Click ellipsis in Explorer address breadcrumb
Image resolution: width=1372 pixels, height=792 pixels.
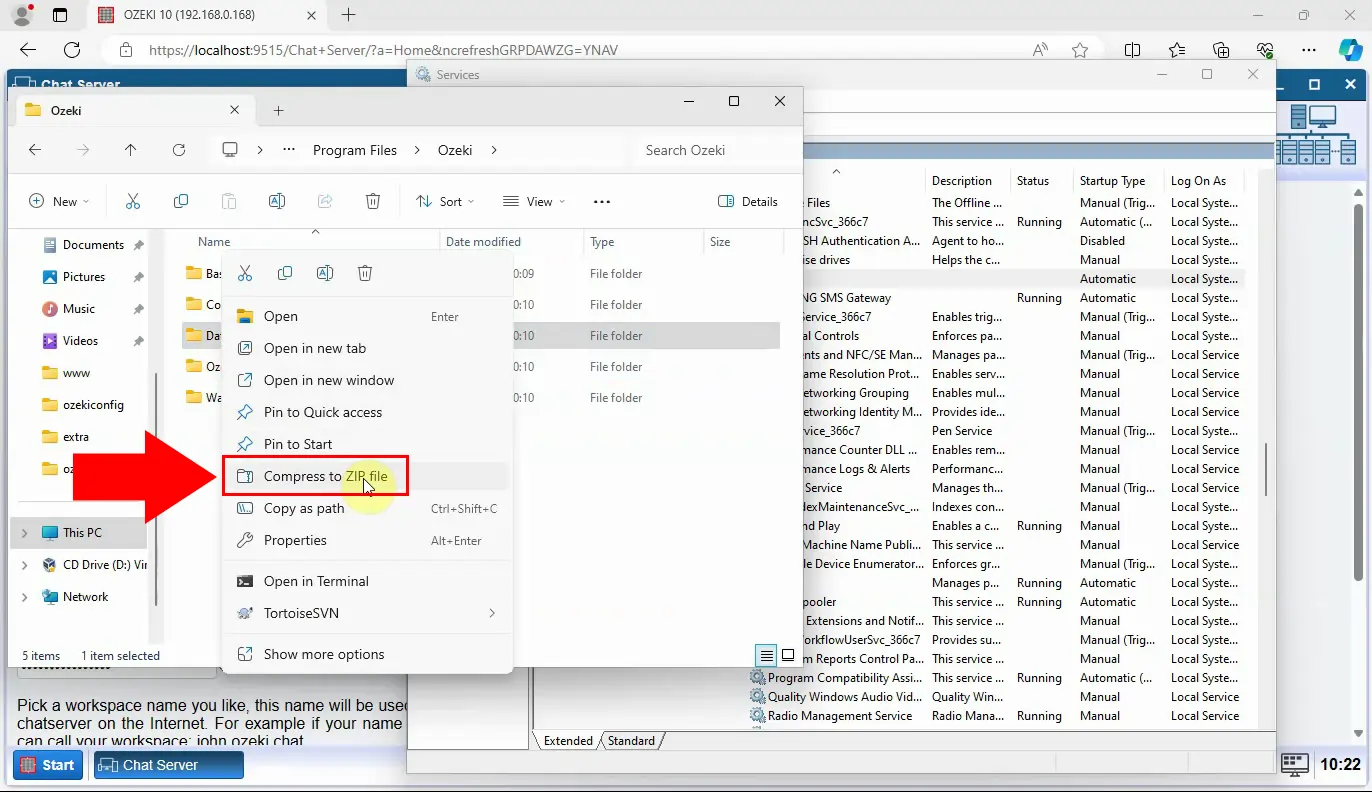click(289, 150)
